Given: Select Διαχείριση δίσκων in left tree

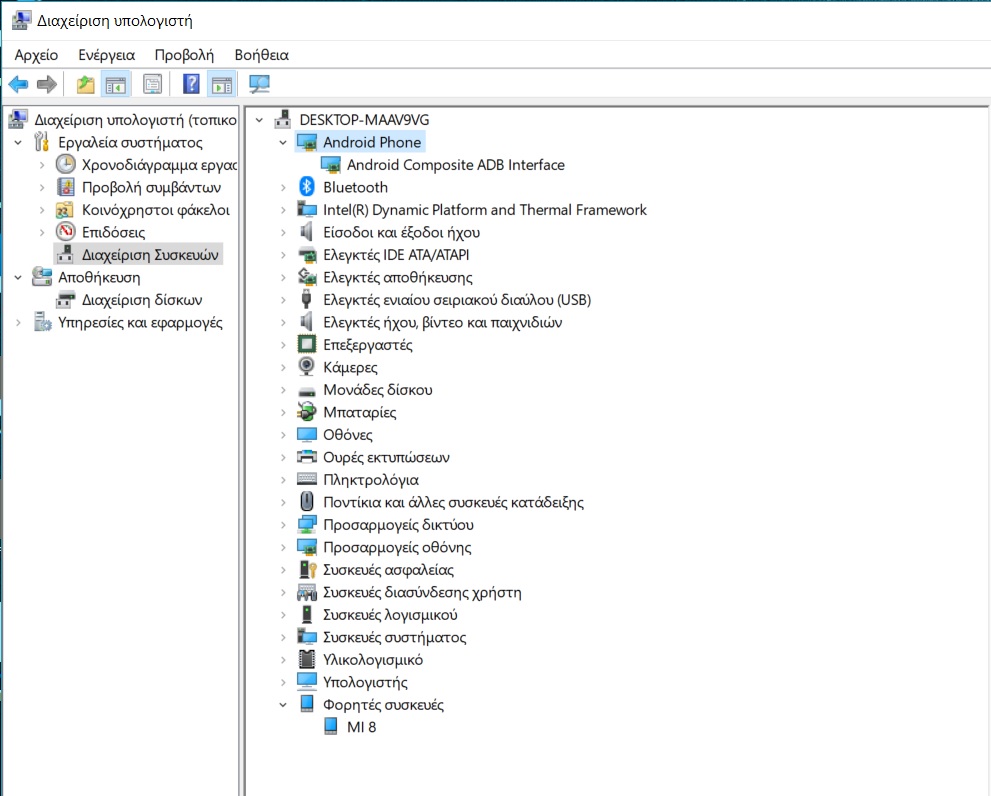Looking at the screenshot, I should point(142,300).
